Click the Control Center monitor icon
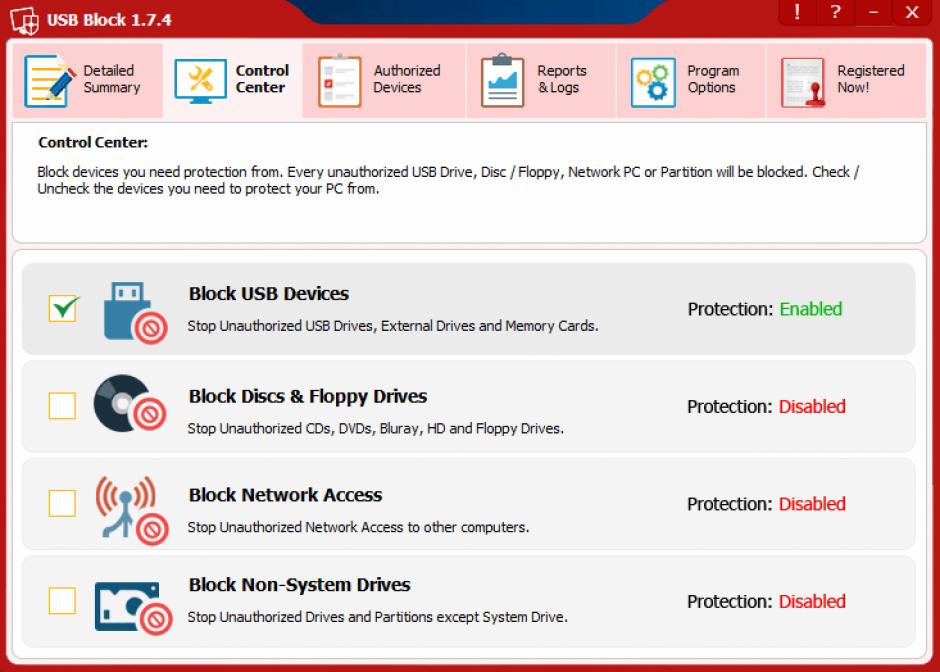This screenshot has width=940, height=672. [x=200, y=81]
